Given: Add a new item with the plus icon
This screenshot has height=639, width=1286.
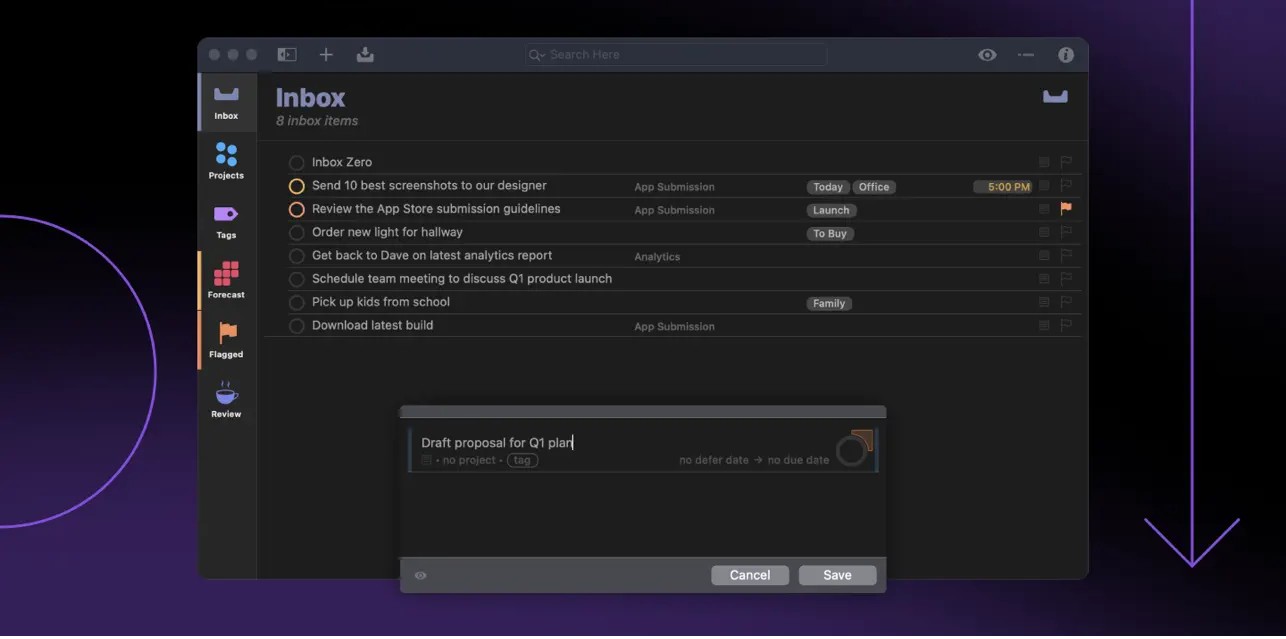Looking at the screenshot, I should tap(326, 55).
